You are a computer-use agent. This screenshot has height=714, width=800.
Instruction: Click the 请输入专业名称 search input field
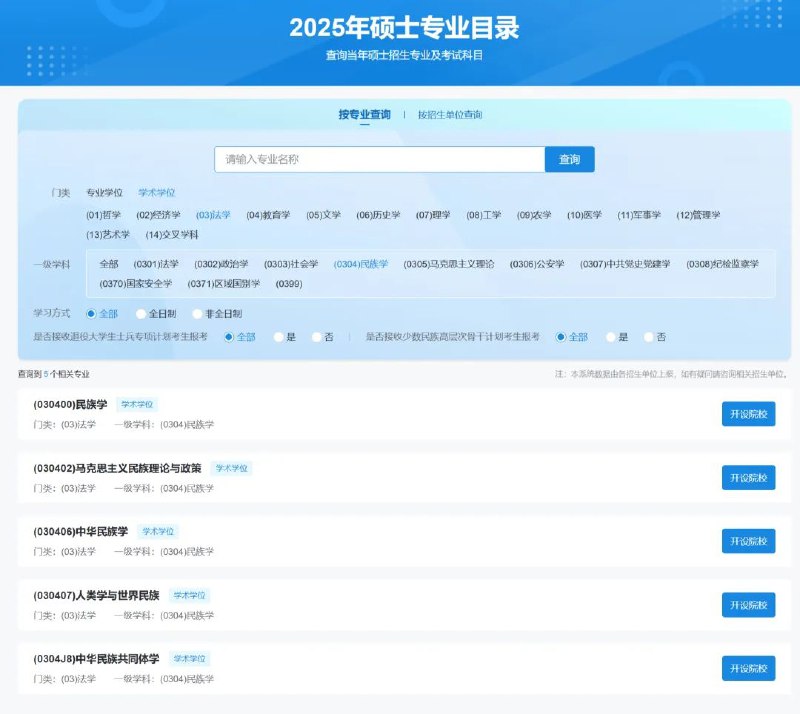click(380, 159)
